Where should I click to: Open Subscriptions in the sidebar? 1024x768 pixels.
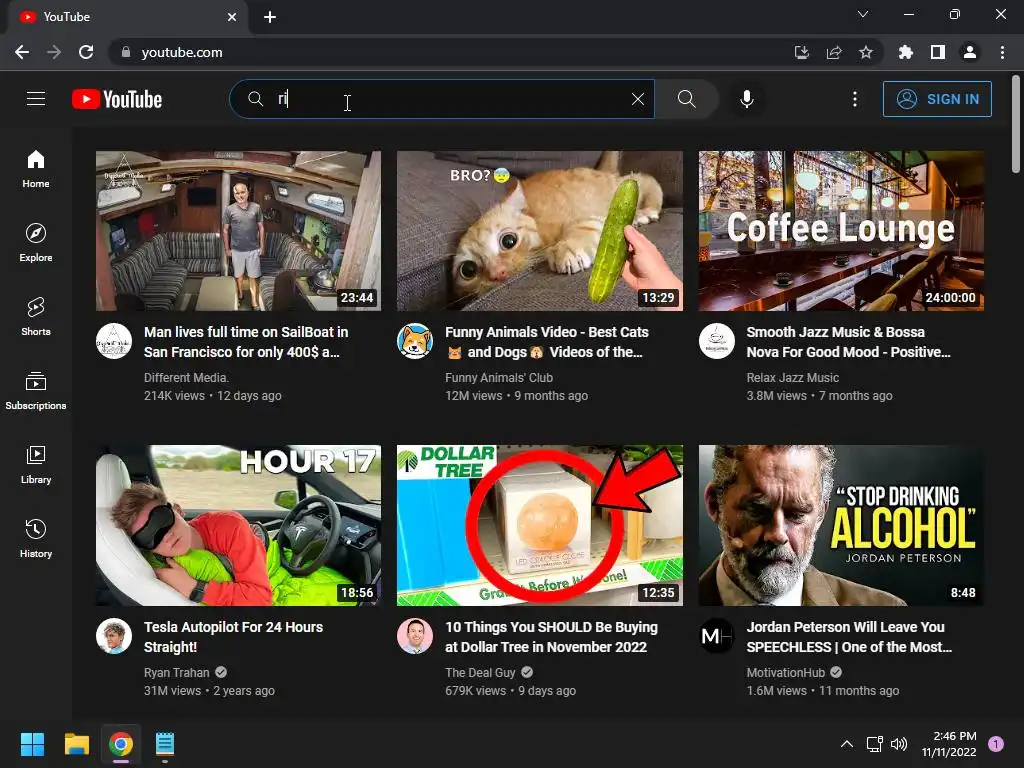[x=36, y=391]
